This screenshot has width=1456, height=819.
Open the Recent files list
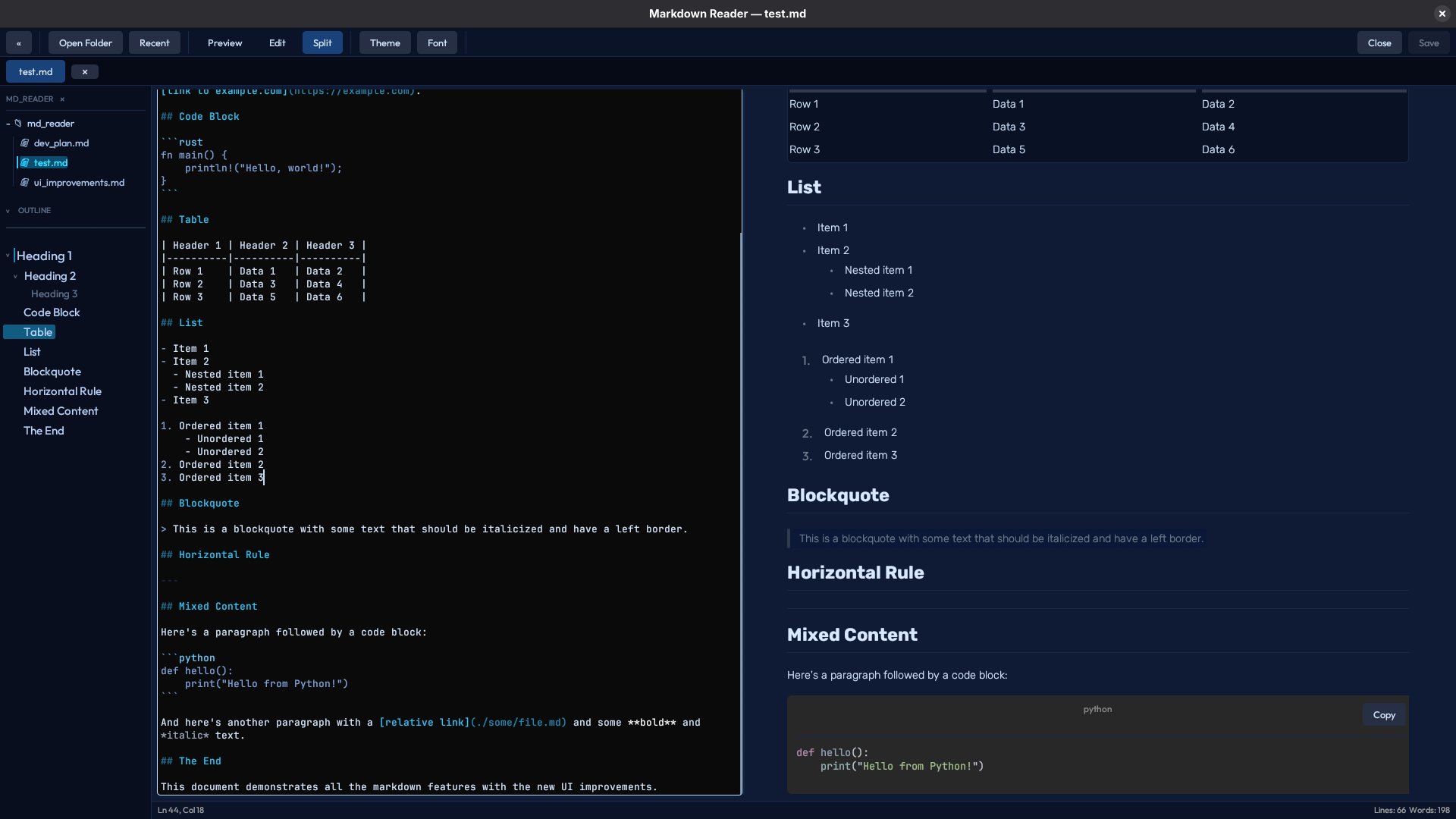[155, 42]
